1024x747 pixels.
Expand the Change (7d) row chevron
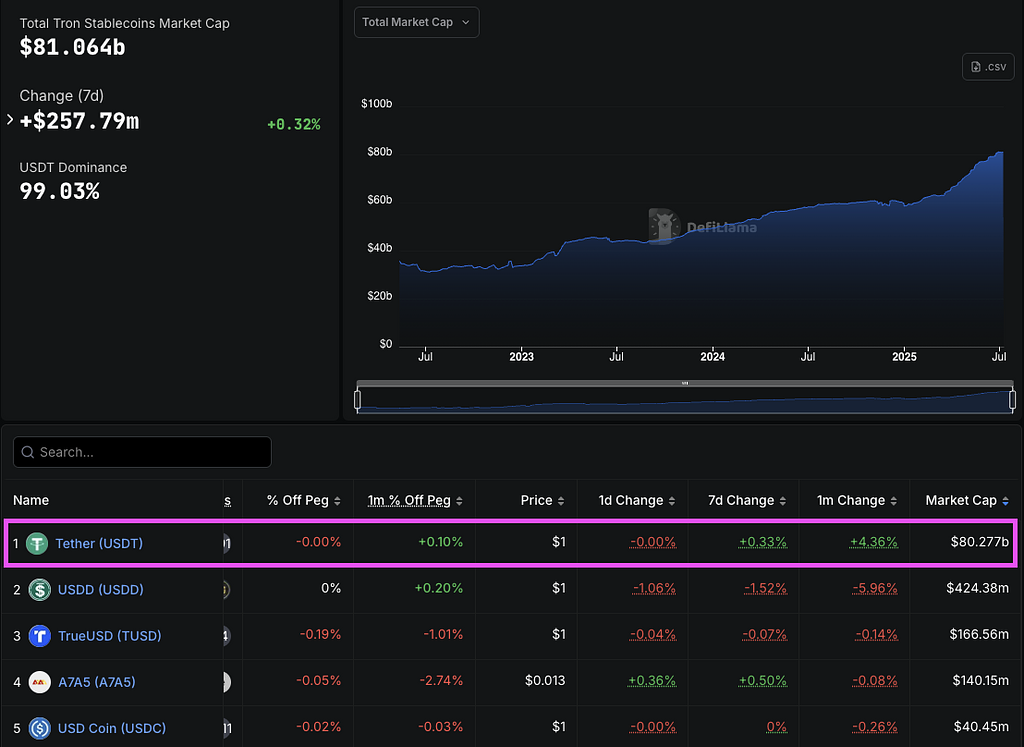click(x=10, y=120)
